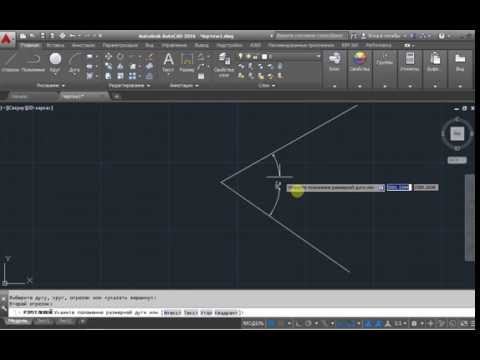This screenshot has height=360, width=480.
Task: Expand the Аннотации panel
Action: pyautogui.click(x=184, y=86)
